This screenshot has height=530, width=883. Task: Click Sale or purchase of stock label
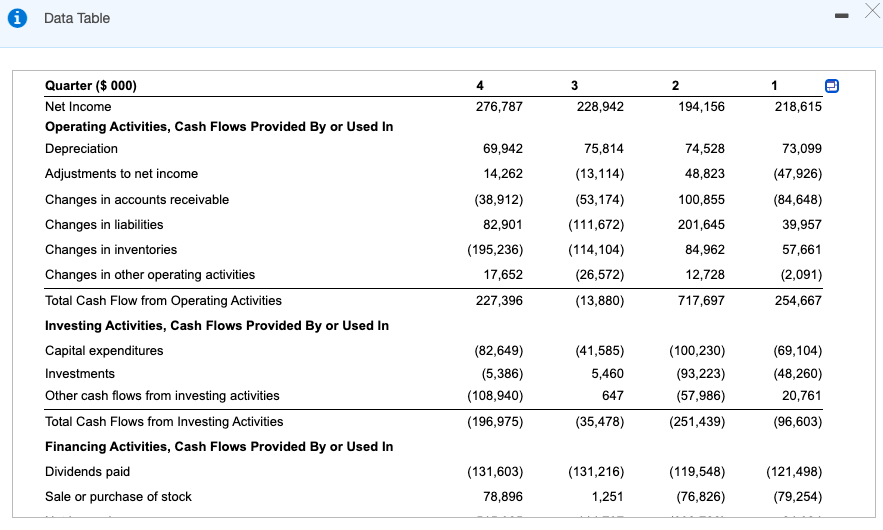tap(118, 496)
